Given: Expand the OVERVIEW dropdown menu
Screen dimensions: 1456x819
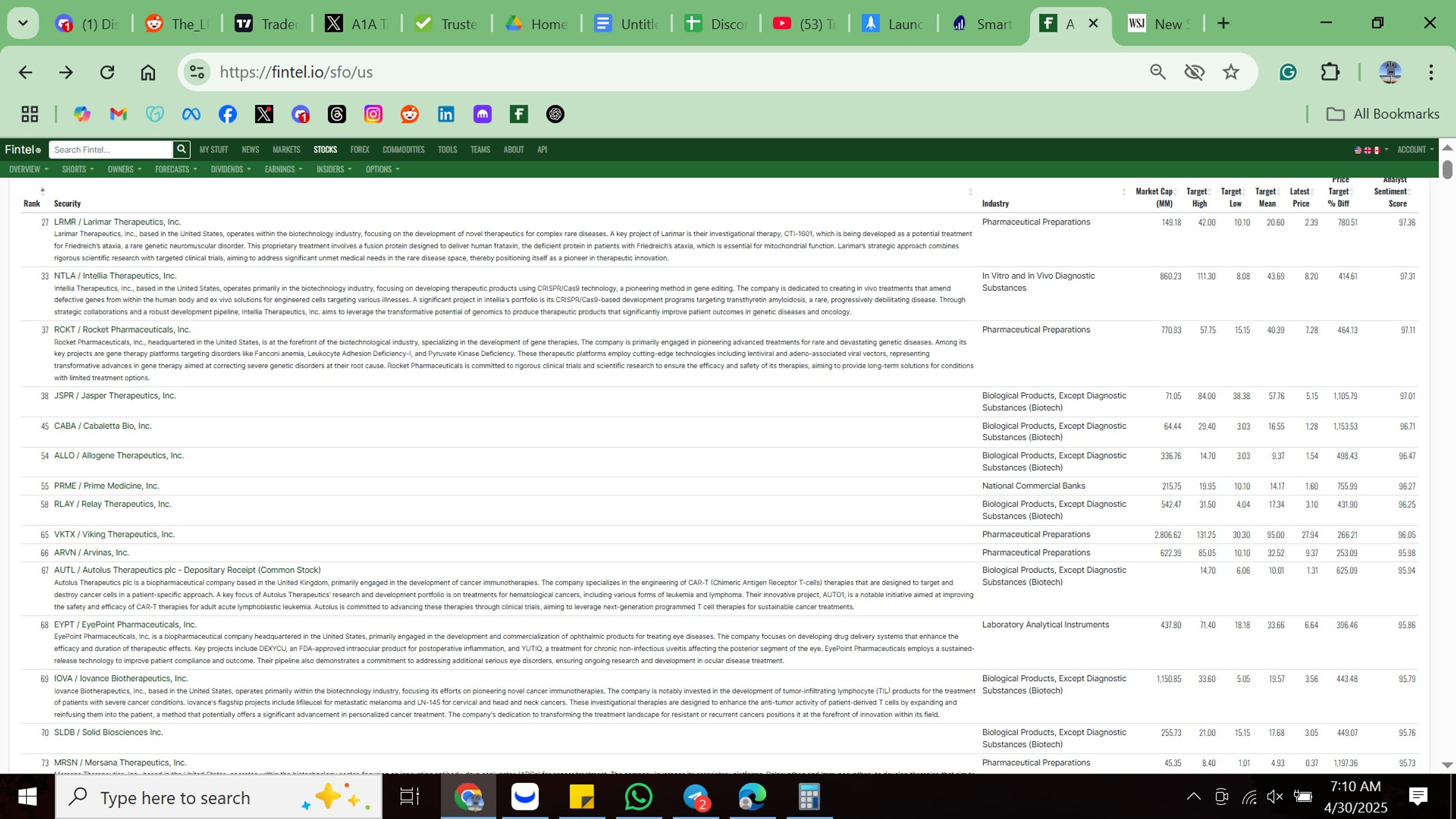Looking at the screenshot, I should pos(28,169).
